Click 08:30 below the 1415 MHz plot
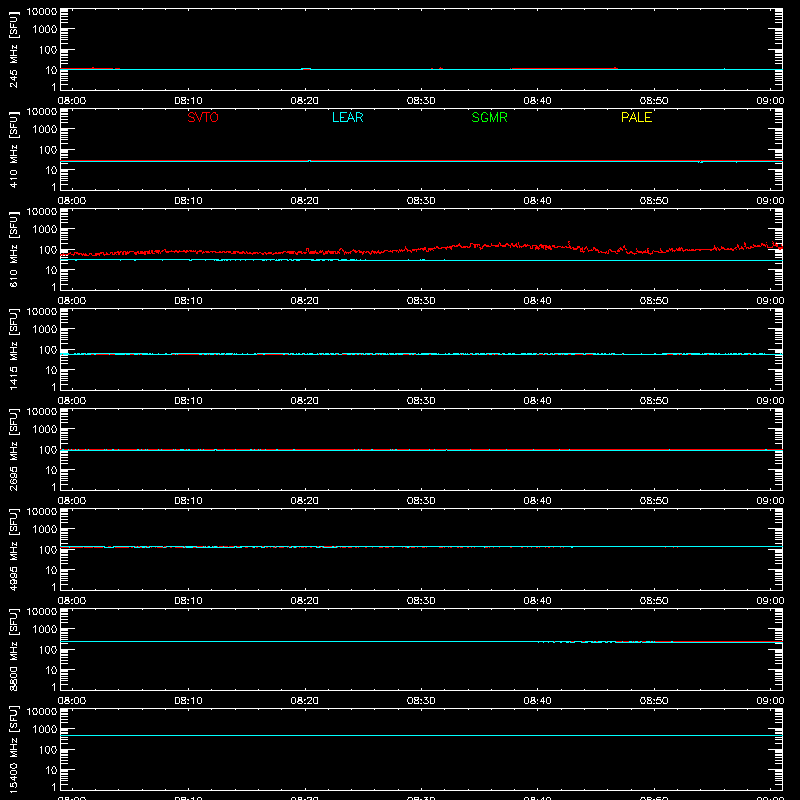The height and width of the screenshot is (800, 800). (421, 401)
